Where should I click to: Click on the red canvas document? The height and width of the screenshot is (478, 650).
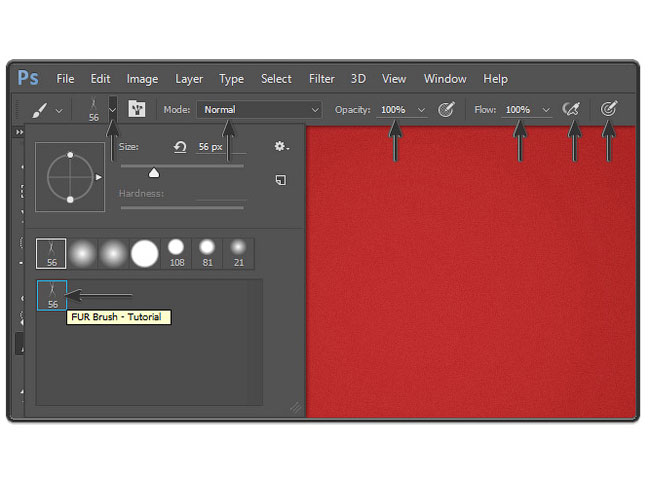point(471,272)
